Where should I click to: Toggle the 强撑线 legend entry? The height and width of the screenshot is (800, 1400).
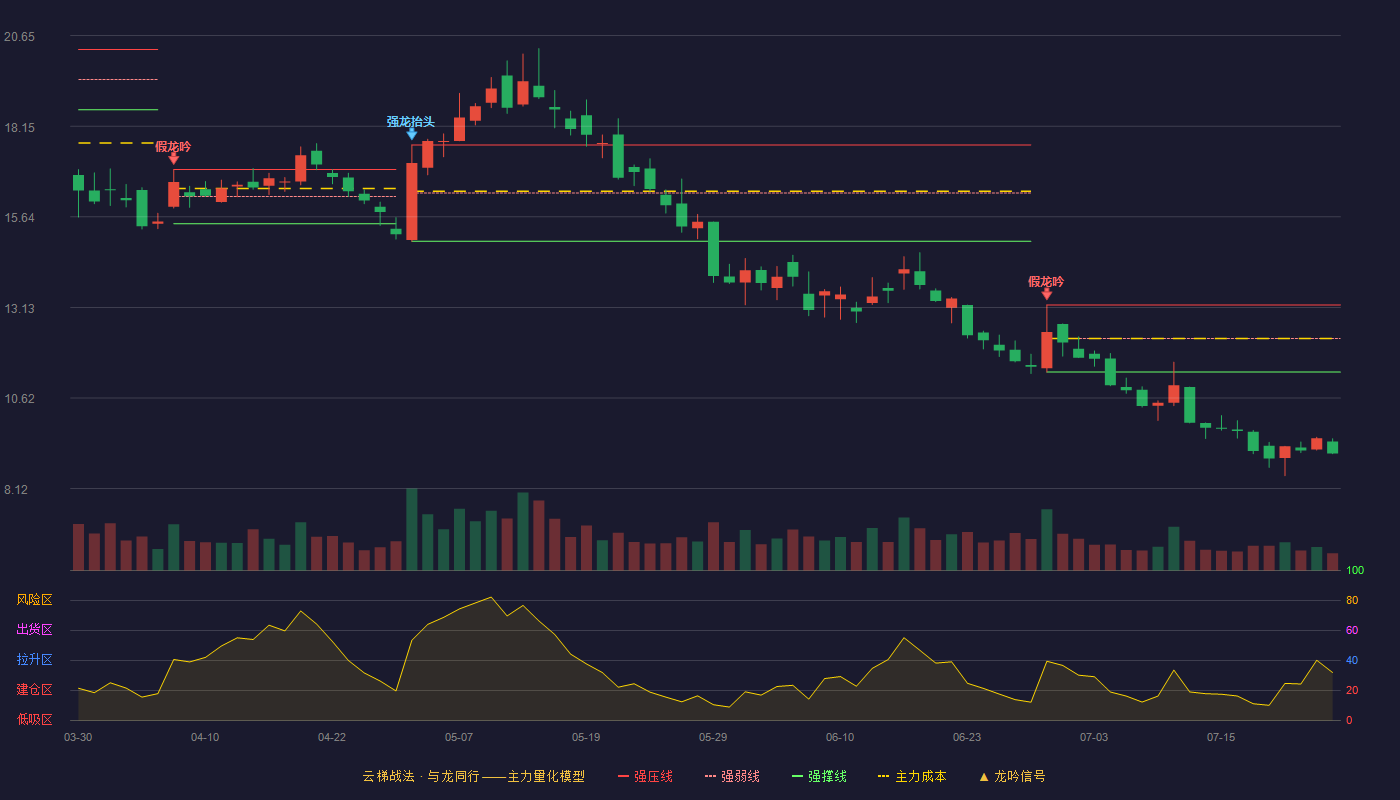tap(819, 776)
